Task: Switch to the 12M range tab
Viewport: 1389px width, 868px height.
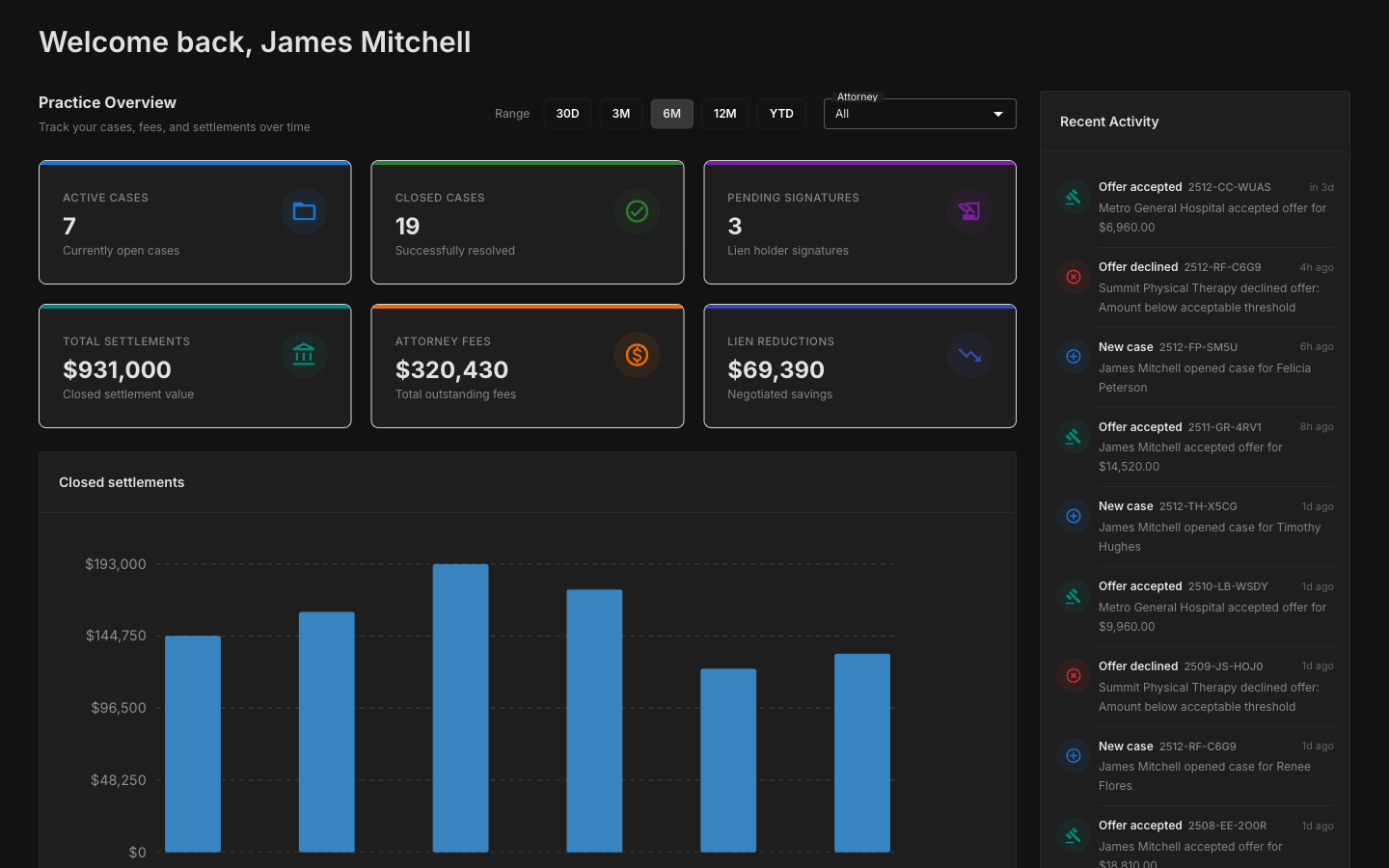Action: (x=724, y=113)
